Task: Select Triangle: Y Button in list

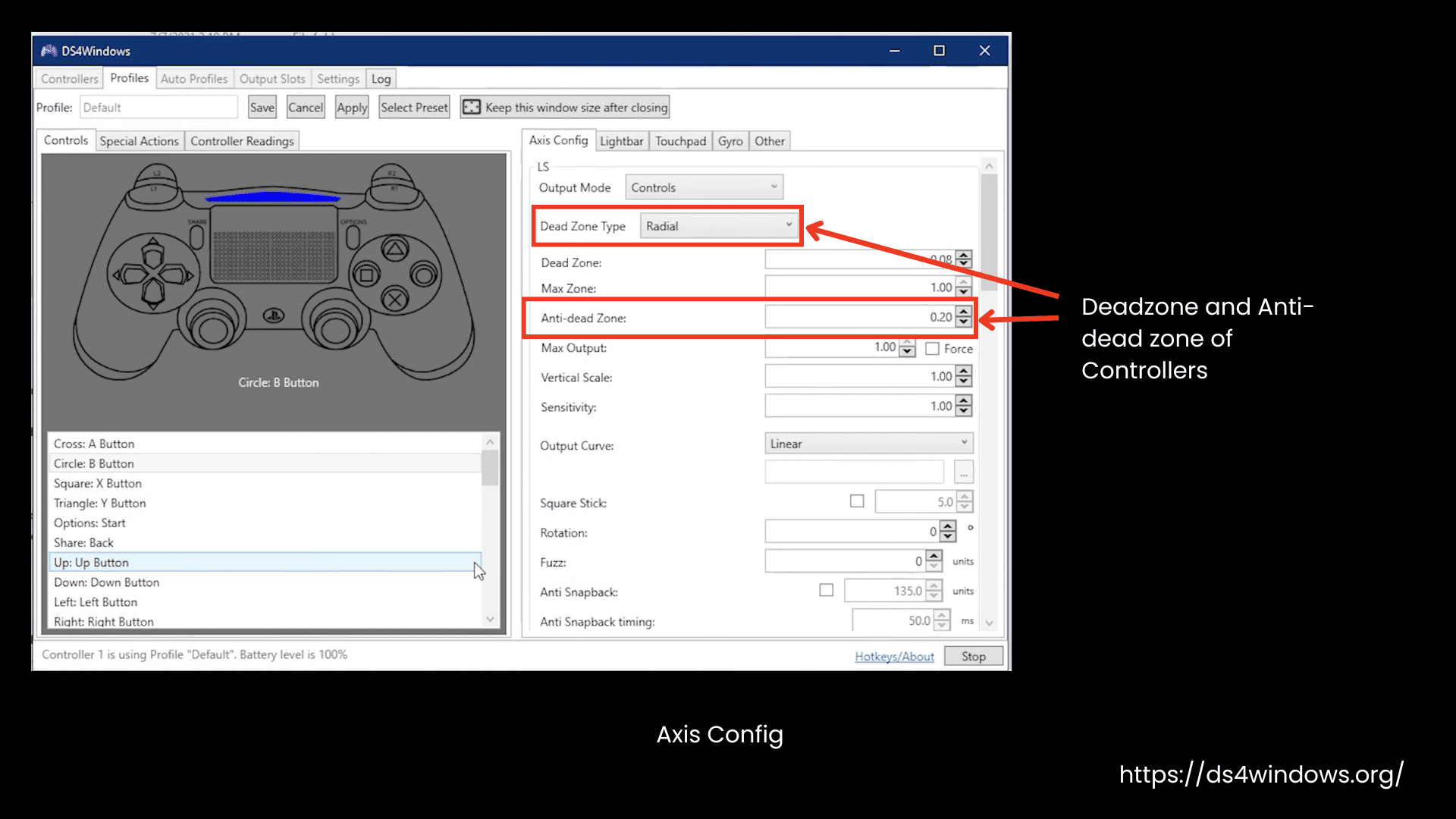Action: tap(265, 503)
